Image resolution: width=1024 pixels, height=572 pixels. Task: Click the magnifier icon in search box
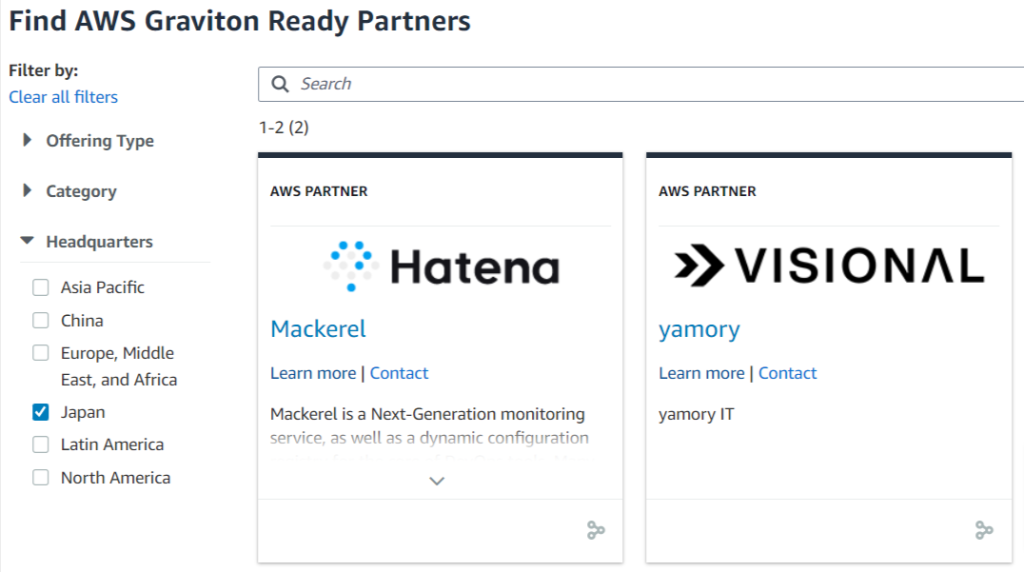(x=280, y=84)
